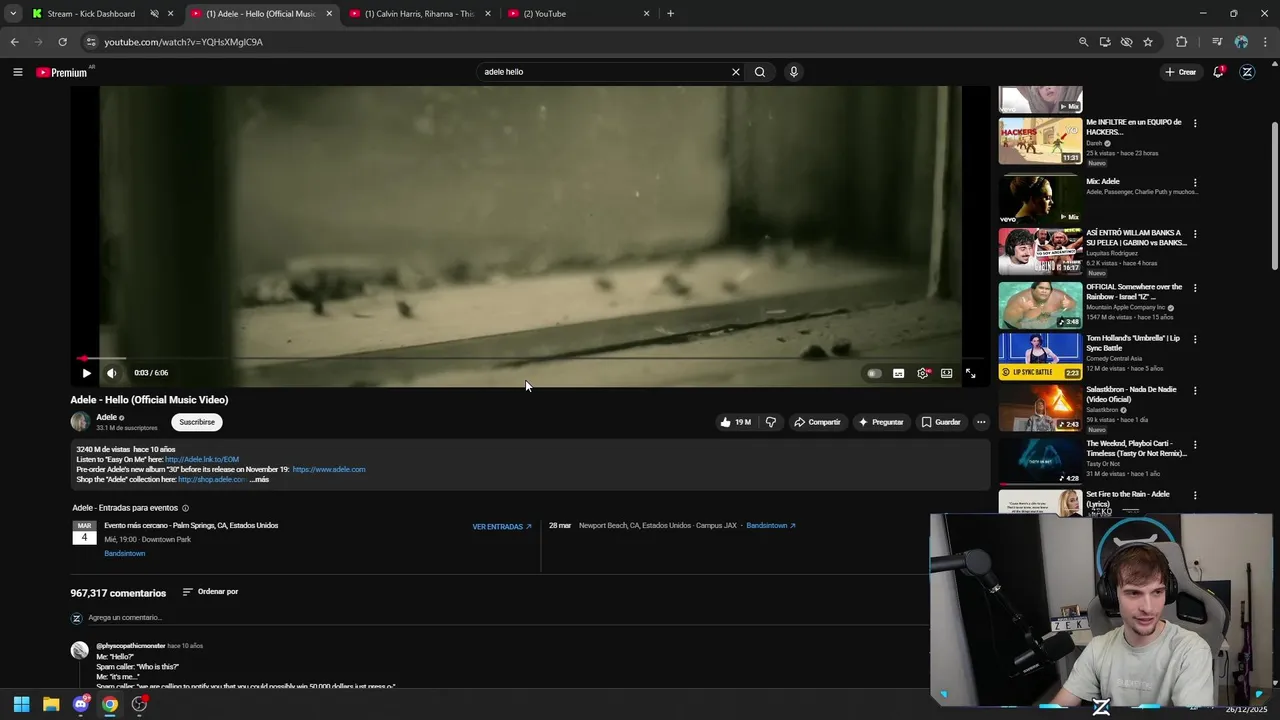The width and height of the screenshot is (1280, 720).
Task: Open options menu for Mix: Adele
Action: (x=1195, y=183)
